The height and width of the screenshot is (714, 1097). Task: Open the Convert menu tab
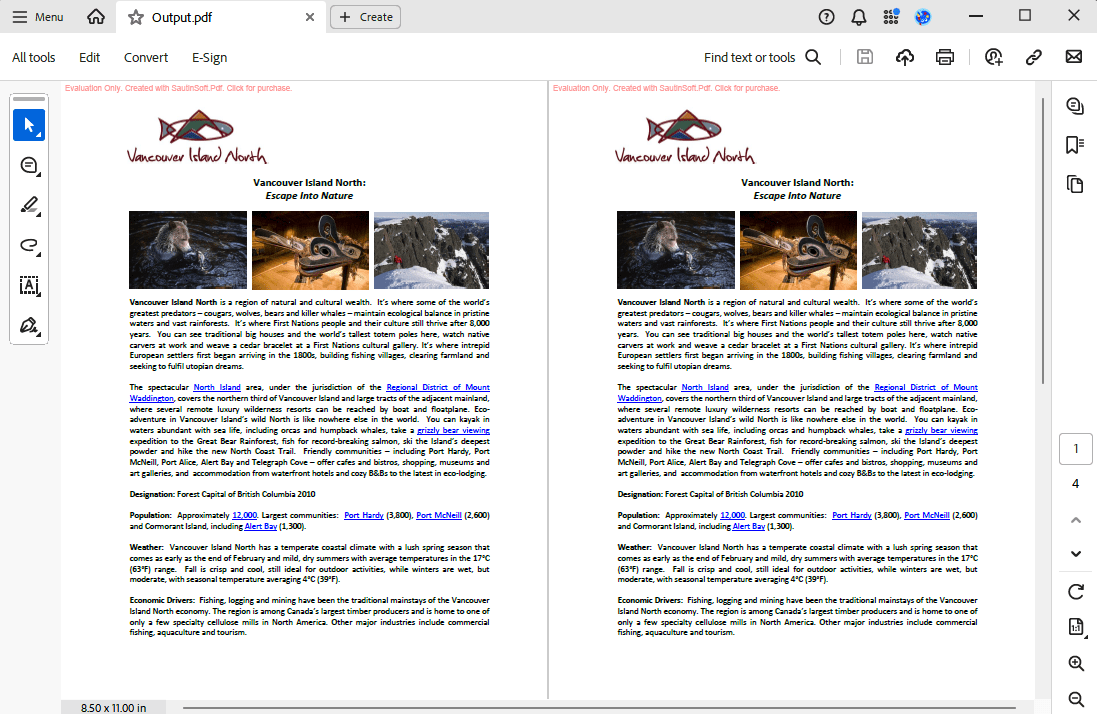(145, 57)
